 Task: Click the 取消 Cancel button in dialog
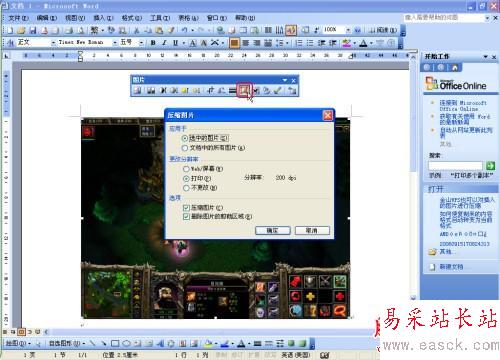pos(312,231)
